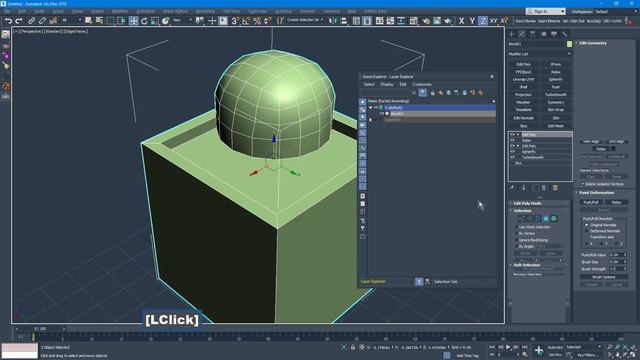Screen dimensions: 640x360
Task: Click the Auto Key button
Action: (555, 347)
